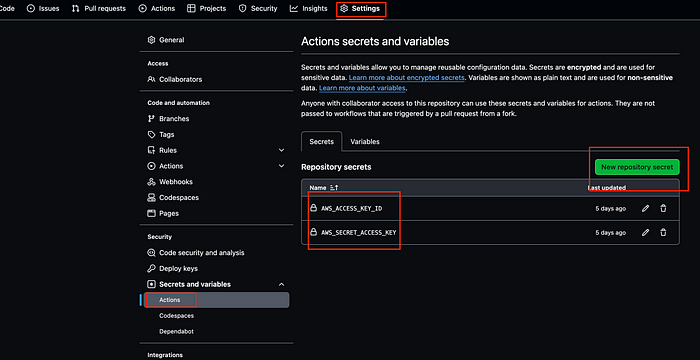This screenshot has height=360, width=700.
Task: Follow Learn more about encrypted secrets link
Action: click(407, 78)
